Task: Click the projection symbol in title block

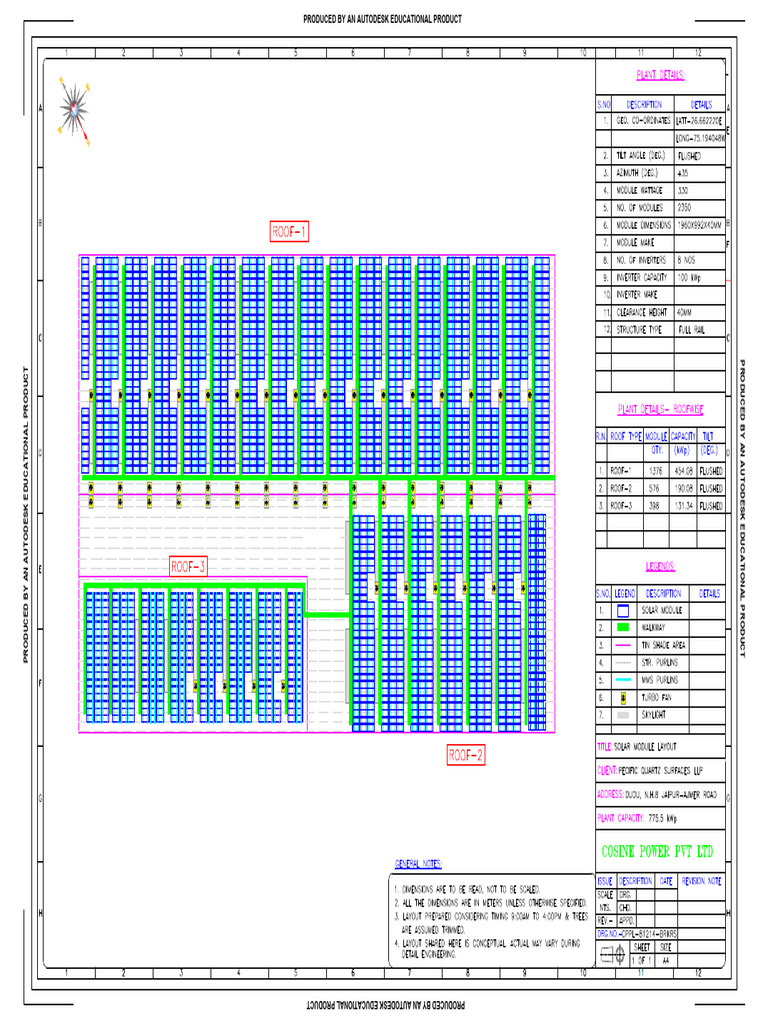Action: pos(613,954)
